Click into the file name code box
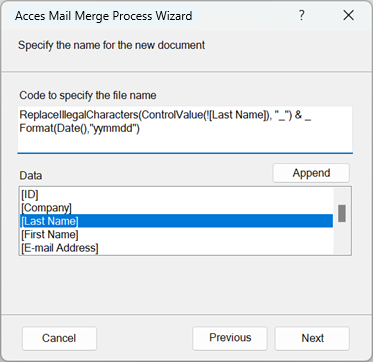 [x=185, y=130]
